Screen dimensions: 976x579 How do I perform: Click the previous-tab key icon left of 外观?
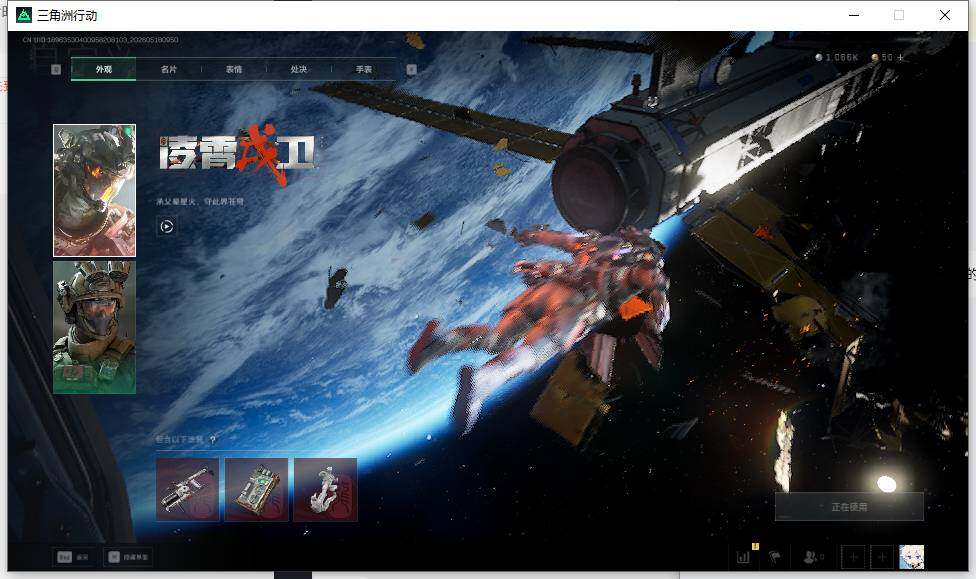55,70
